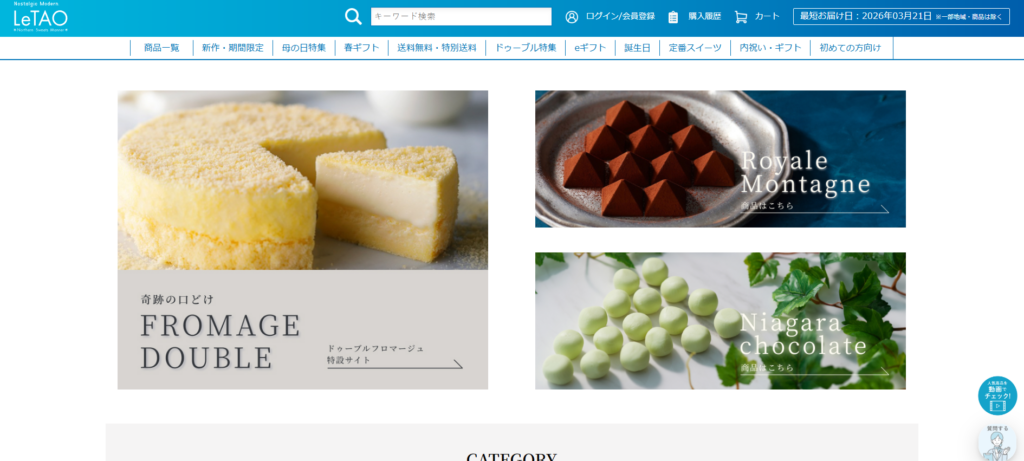Open the video check round badge
This screenshot has height=461, width=1024.
(x=997, y=396)
